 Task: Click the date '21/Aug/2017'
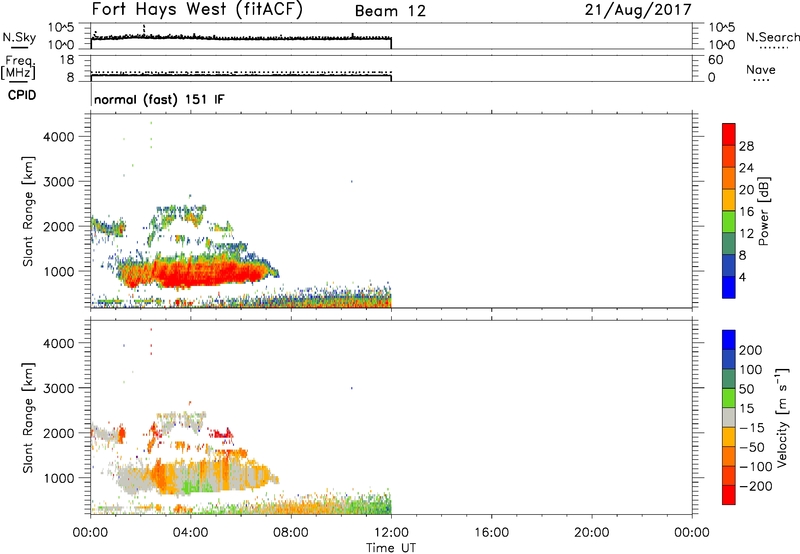tap(638, 10)
